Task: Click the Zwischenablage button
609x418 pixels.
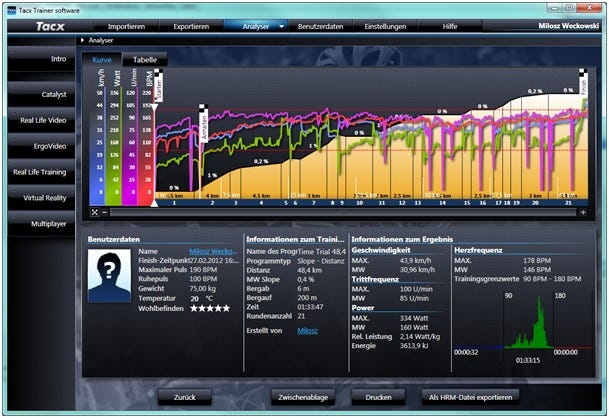Action: 303,397
